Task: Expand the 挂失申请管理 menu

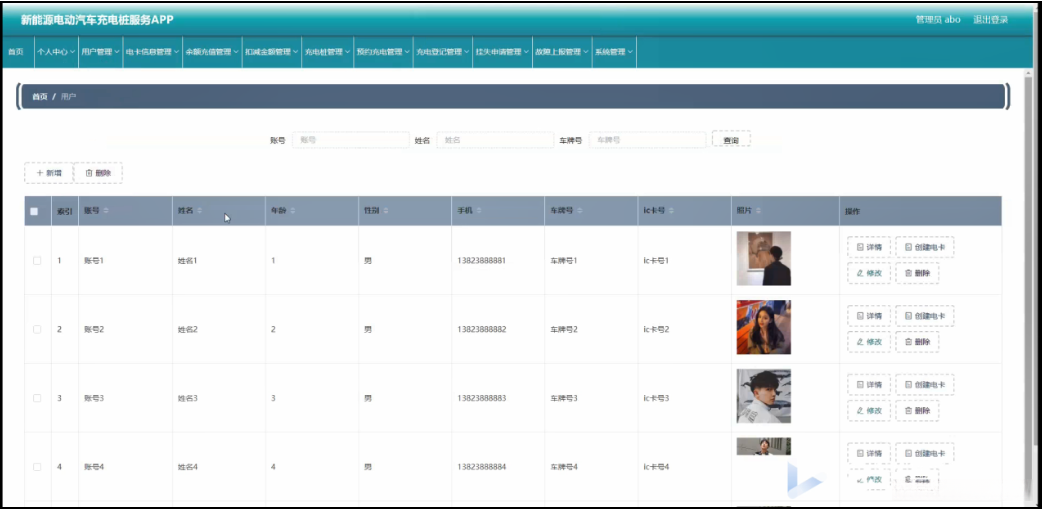Action: (x=502, y=51)
